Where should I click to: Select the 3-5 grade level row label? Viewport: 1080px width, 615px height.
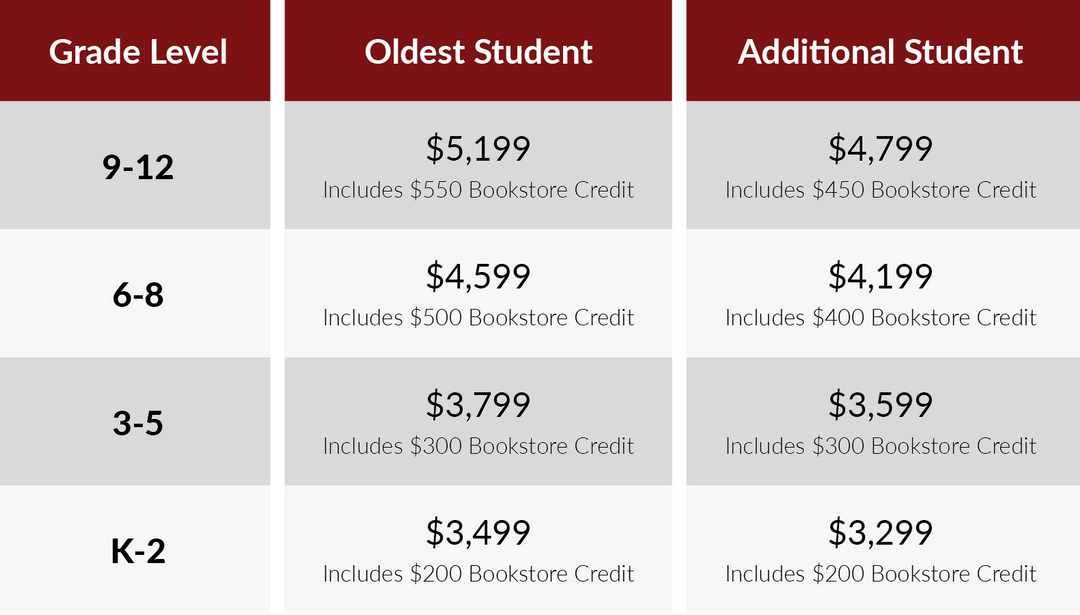(138, 423)
